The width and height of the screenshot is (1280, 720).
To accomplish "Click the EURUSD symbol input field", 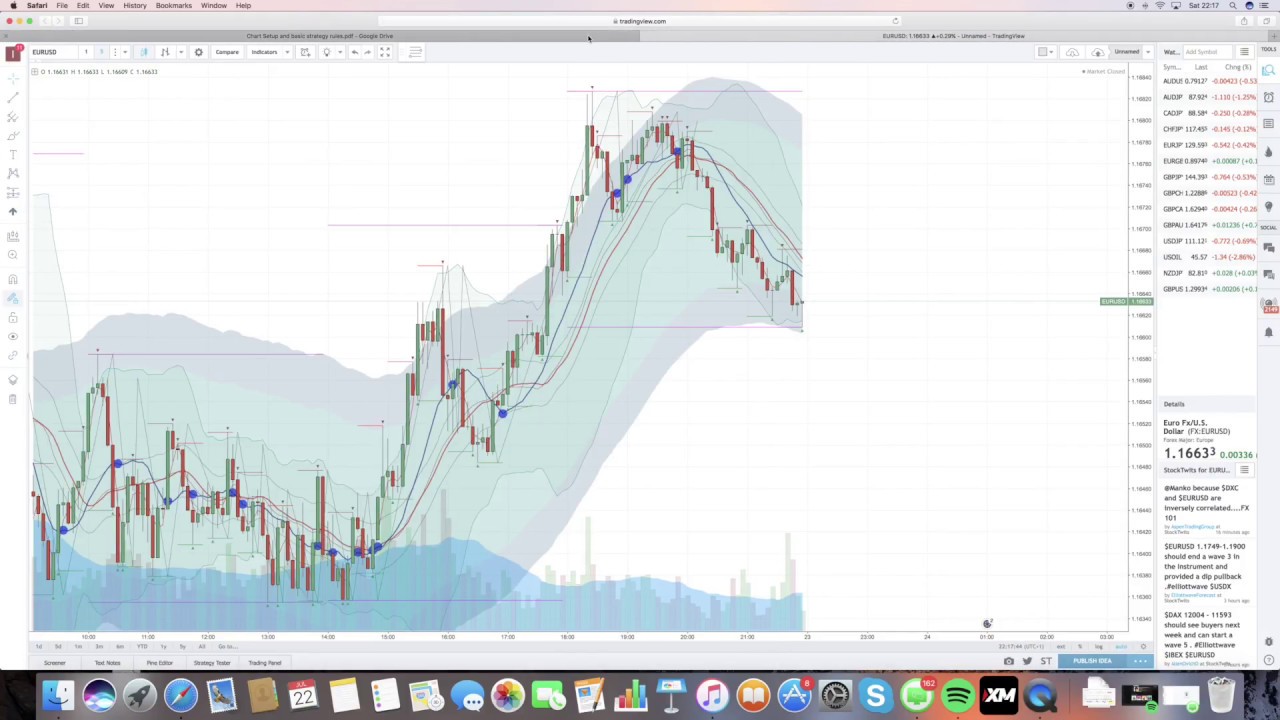I will (x=52, y=52).
